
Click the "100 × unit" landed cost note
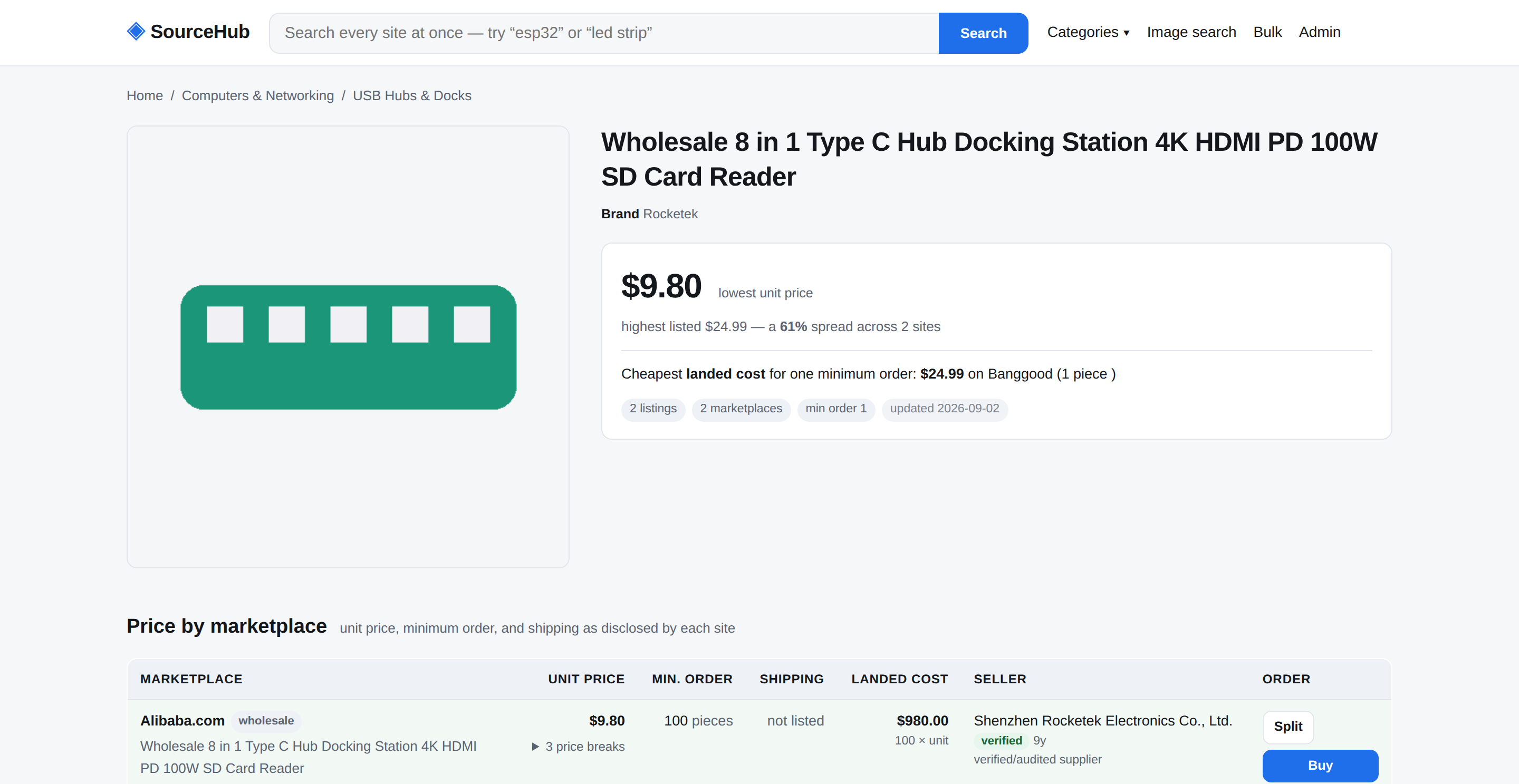point(921,741)
